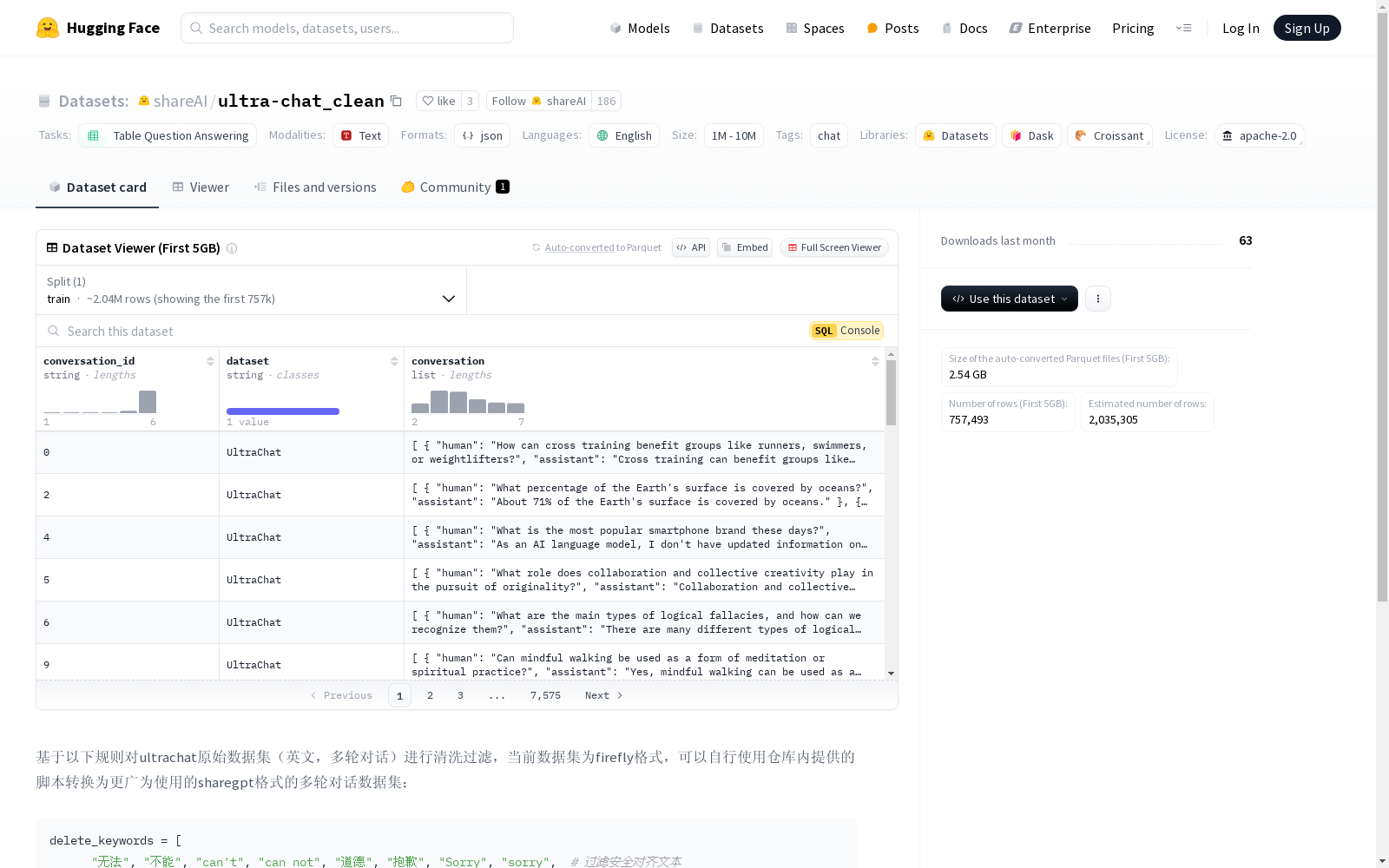Select page 1 in the pagination

[x=399, y=695]
